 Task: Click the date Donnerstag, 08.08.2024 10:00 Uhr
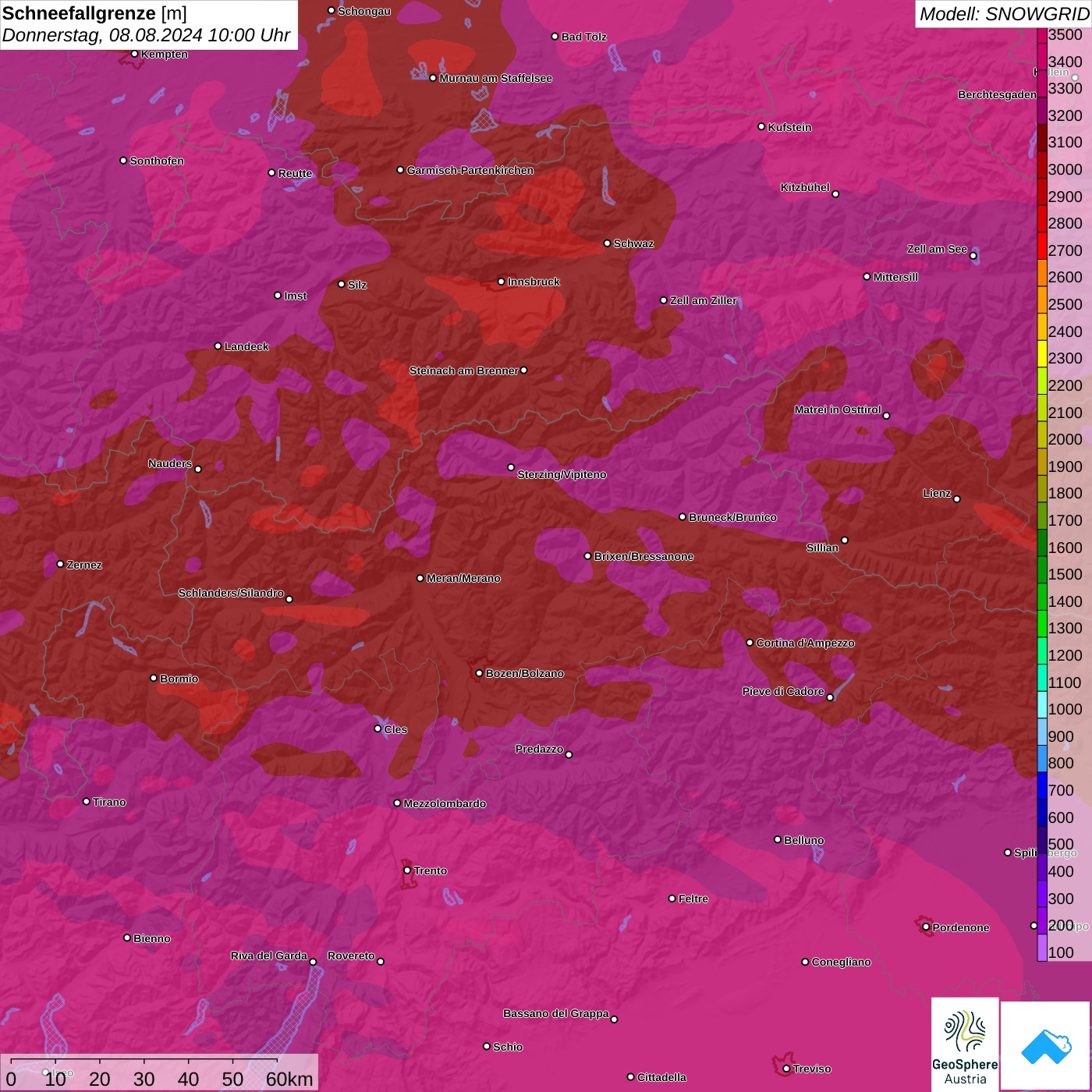tap(147, 35)
